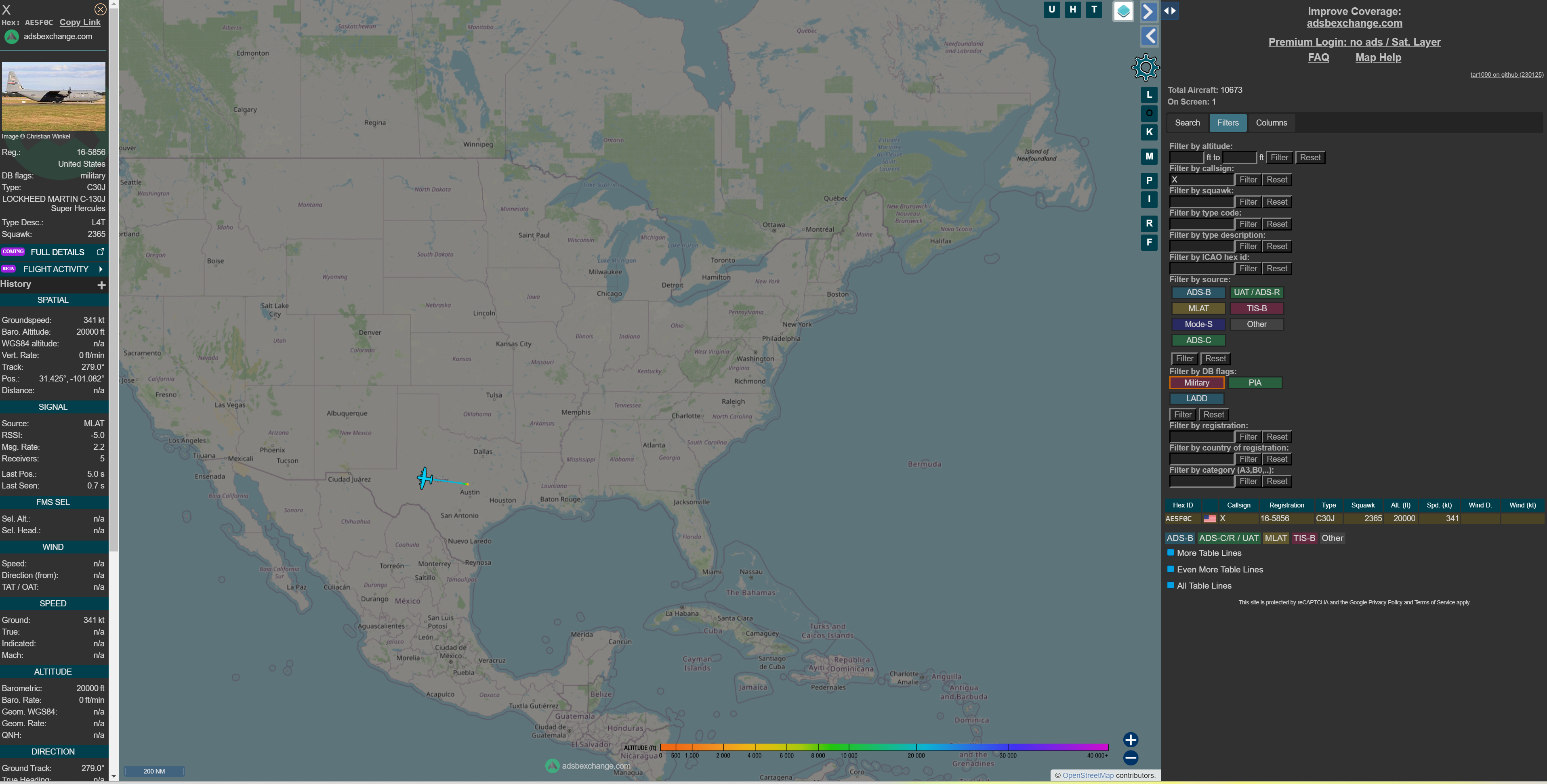Apply the altitude Filter button

coord(1279,157)
